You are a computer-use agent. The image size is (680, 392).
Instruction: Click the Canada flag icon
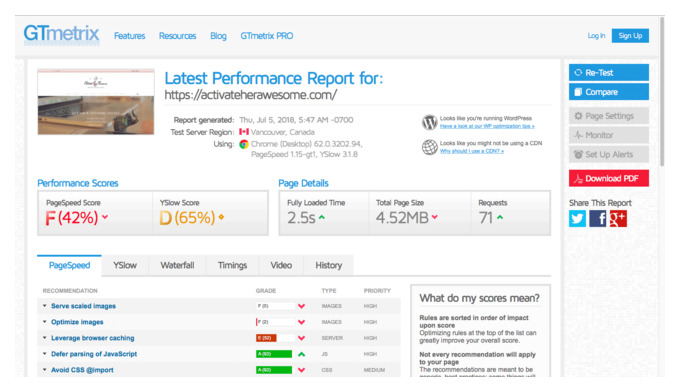coord(244,132)
